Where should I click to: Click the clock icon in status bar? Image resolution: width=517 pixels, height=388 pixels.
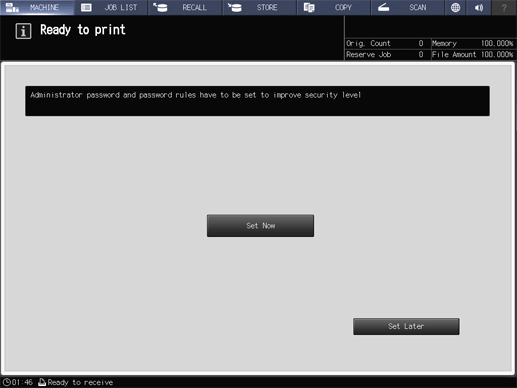[x=7, y=382]
